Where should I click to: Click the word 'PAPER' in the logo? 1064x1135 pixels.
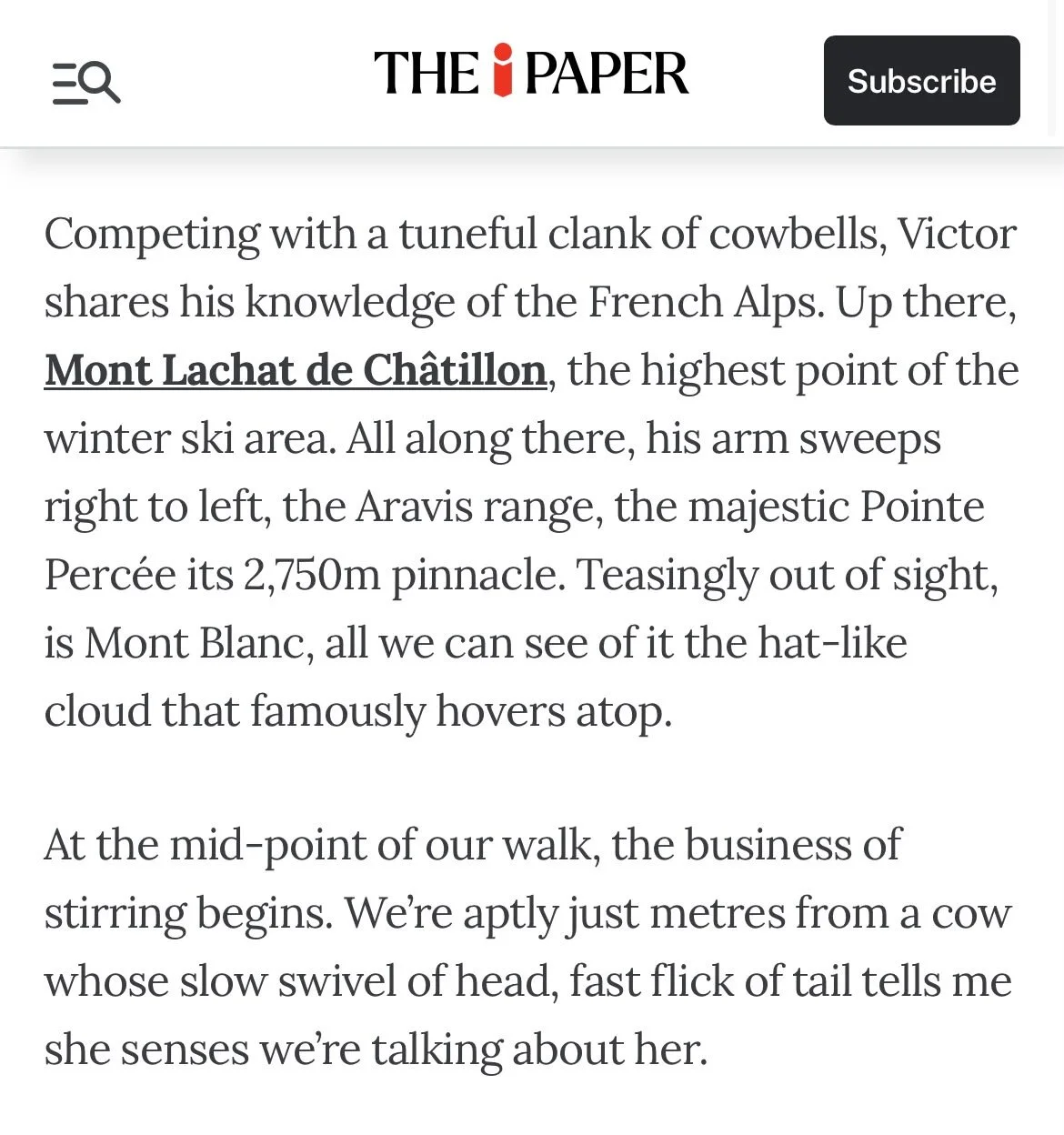tap(607, 74)
